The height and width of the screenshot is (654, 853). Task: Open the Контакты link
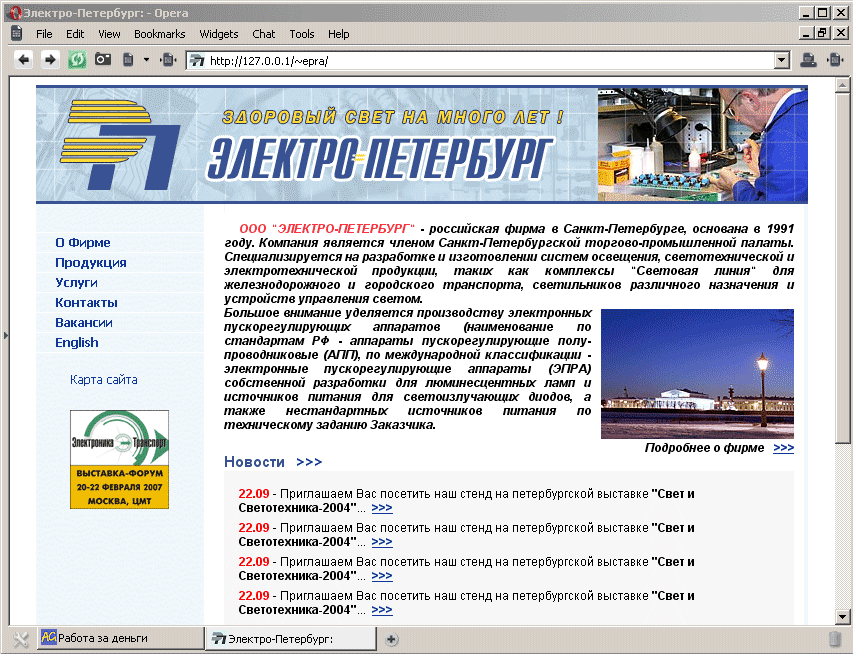pos(86,303)
